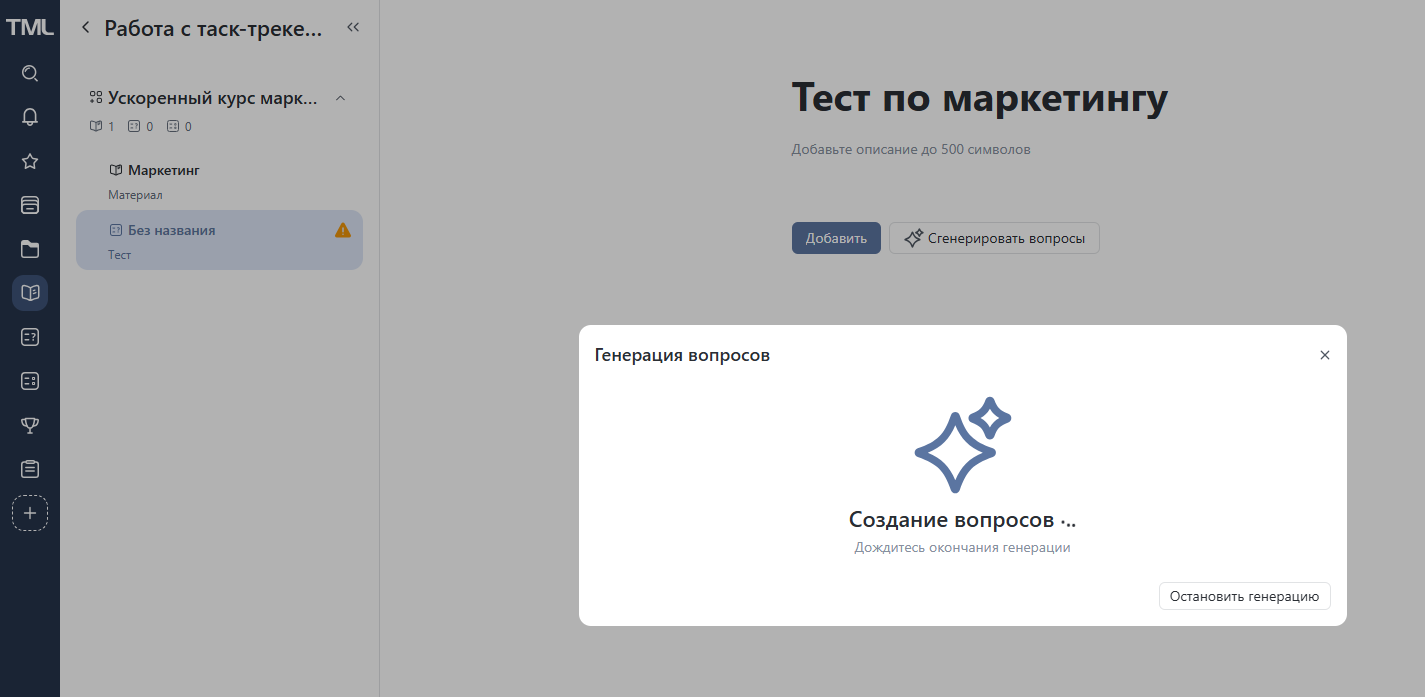Screen dimensions: 1425x697
Task: Open the materials panel via the stacked cards icon
Action: click(30, 205)
